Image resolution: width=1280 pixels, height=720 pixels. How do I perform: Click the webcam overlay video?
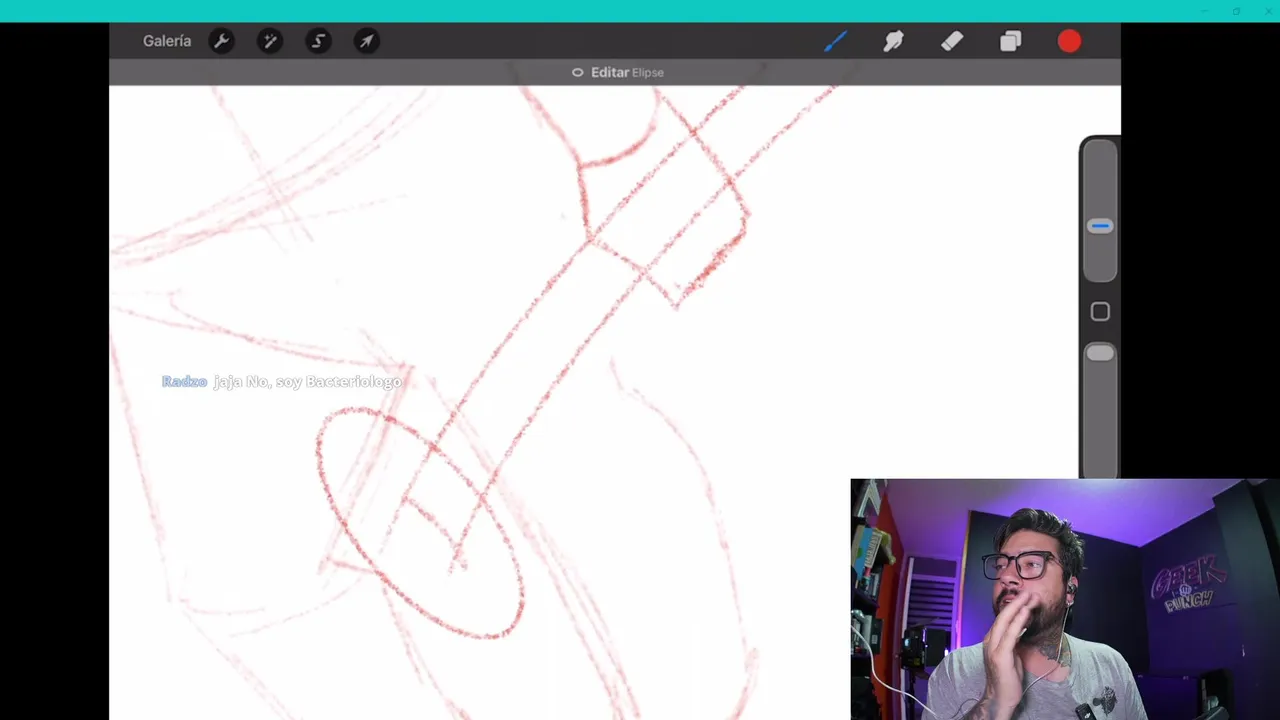[1065, 599]
